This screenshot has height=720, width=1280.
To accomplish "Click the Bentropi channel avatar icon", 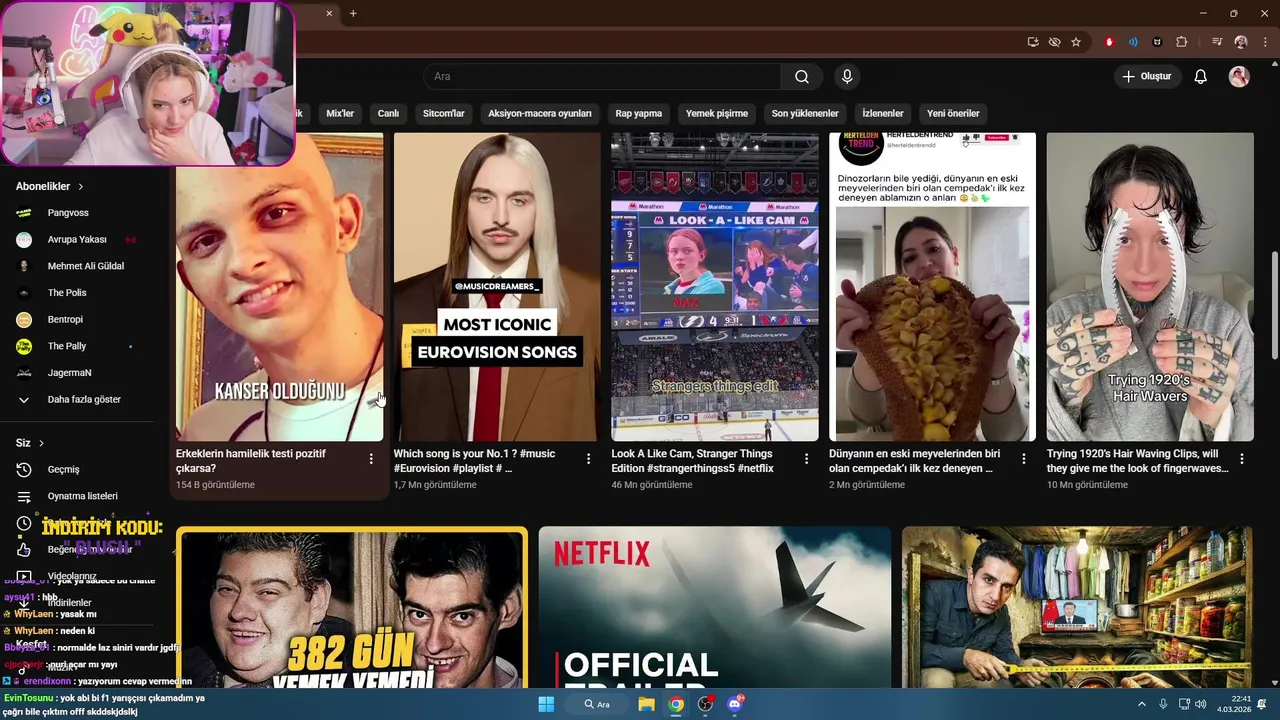I will 24,319.
